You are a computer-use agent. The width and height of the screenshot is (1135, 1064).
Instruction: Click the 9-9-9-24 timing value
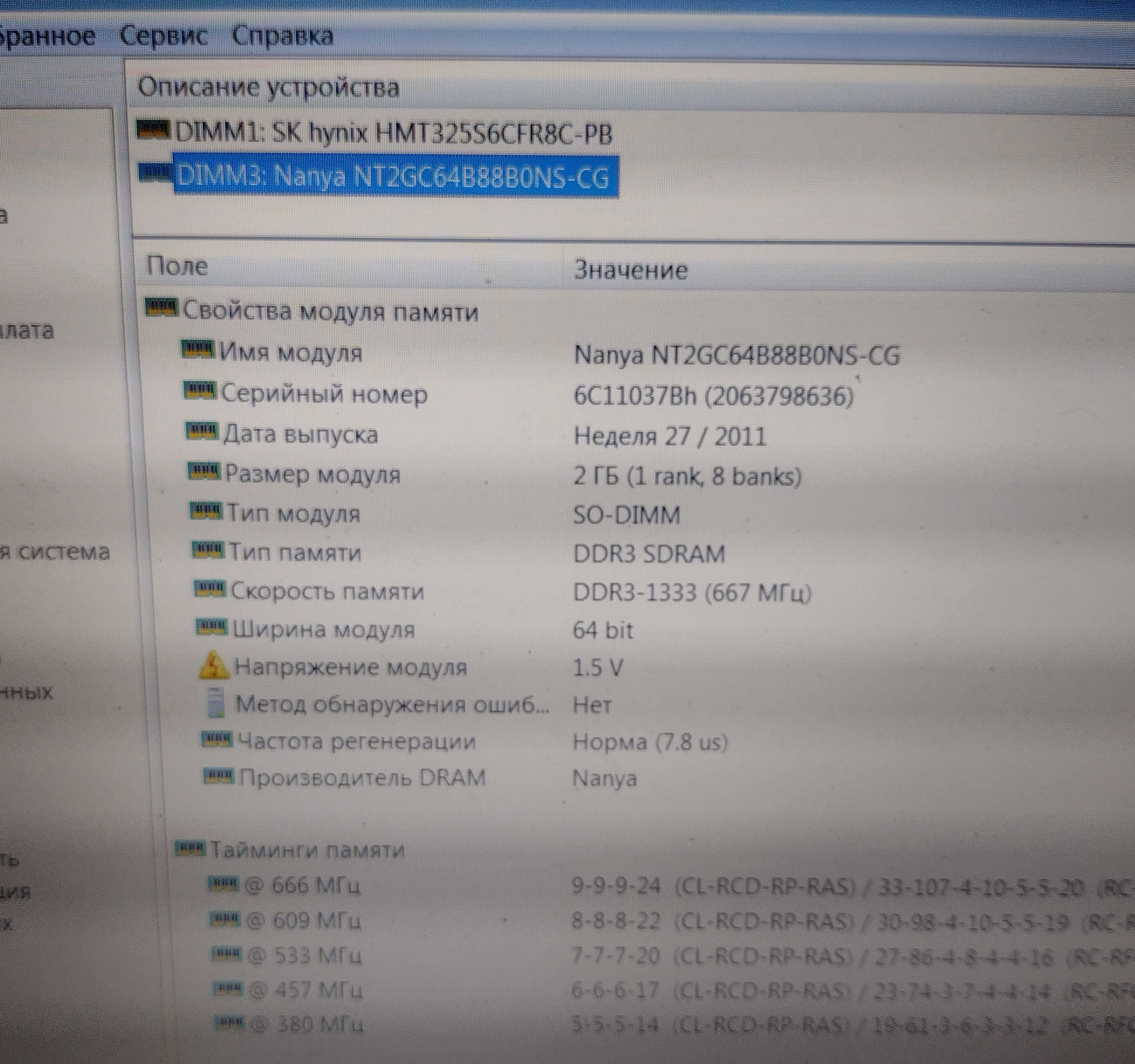coord(617,886)
